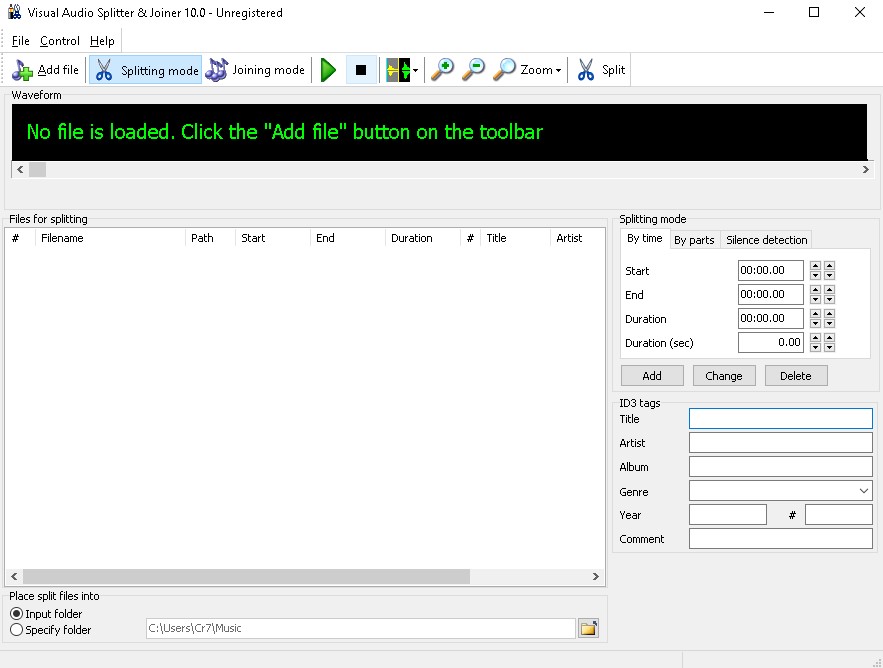
Task: Click the Duration column header in file list
Action: [422, 238]
